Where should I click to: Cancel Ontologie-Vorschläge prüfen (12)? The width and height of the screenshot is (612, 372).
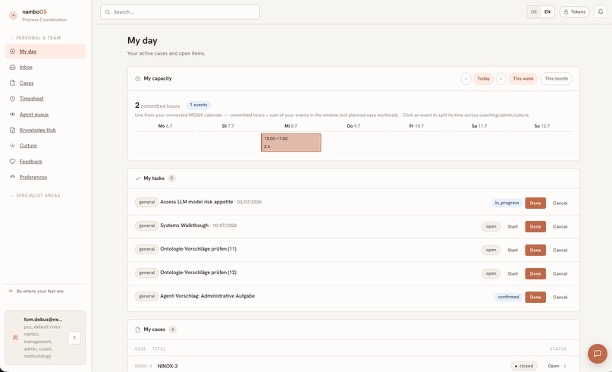click(560, 274)
